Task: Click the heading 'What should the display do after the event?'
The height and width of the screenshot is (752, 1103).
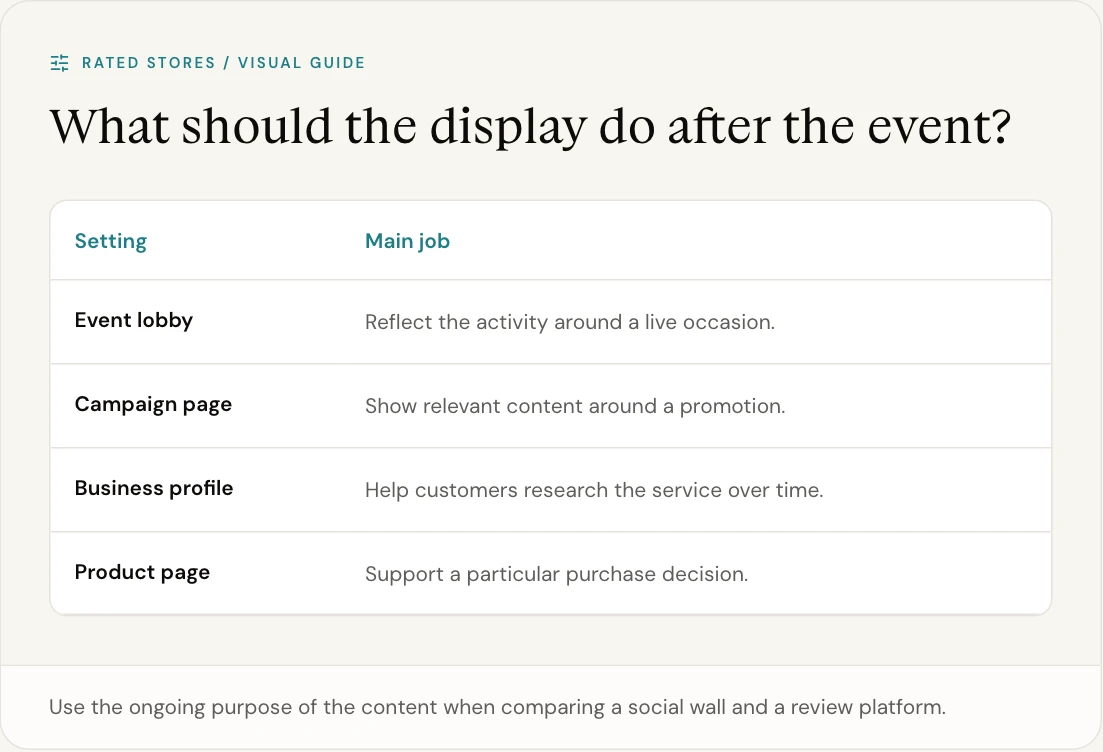Action: (x=530, y=127)
